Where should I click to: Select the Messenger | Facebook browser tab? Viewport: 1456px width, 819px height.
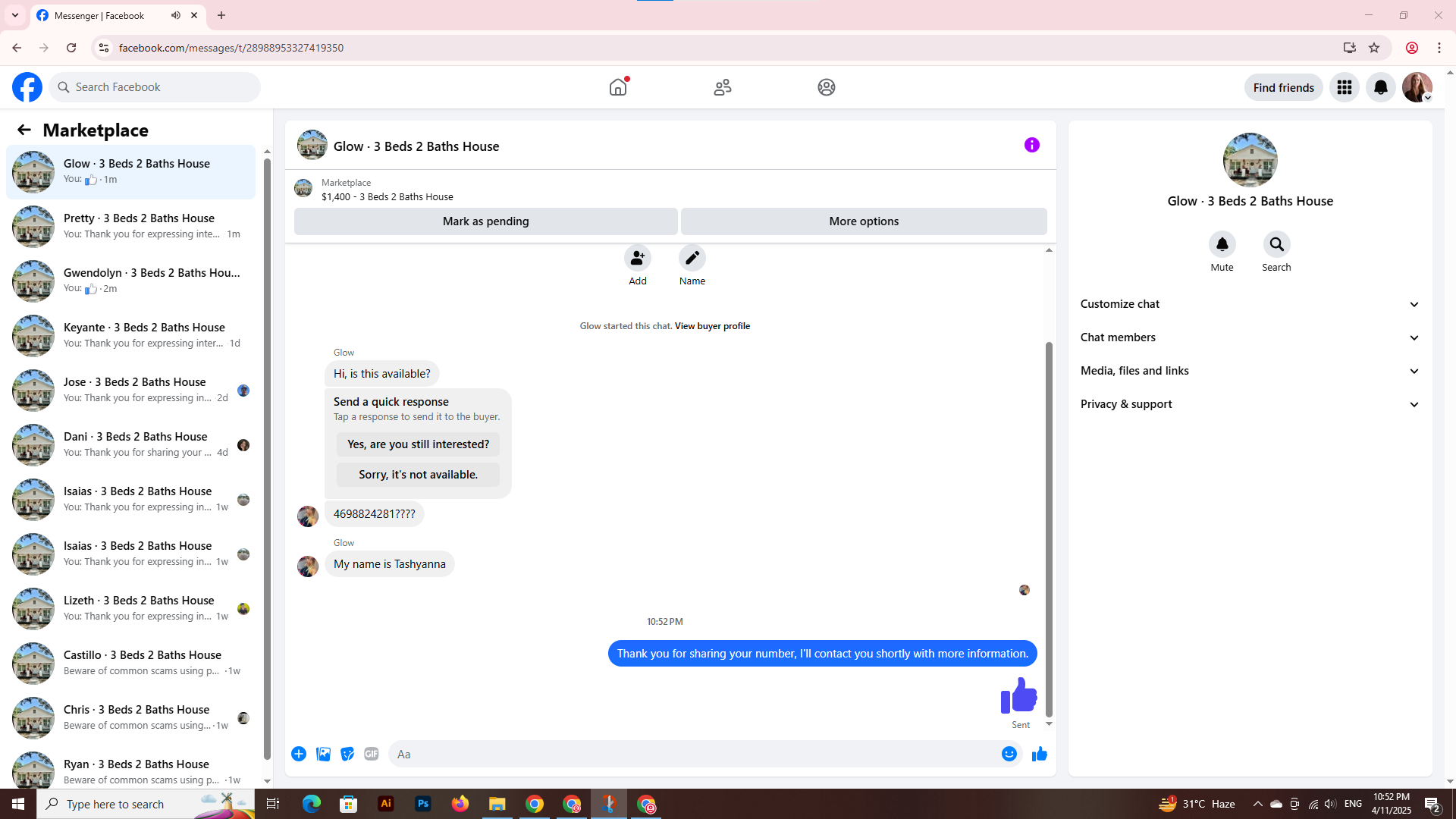pyautogui.click(x=118, y=15)
